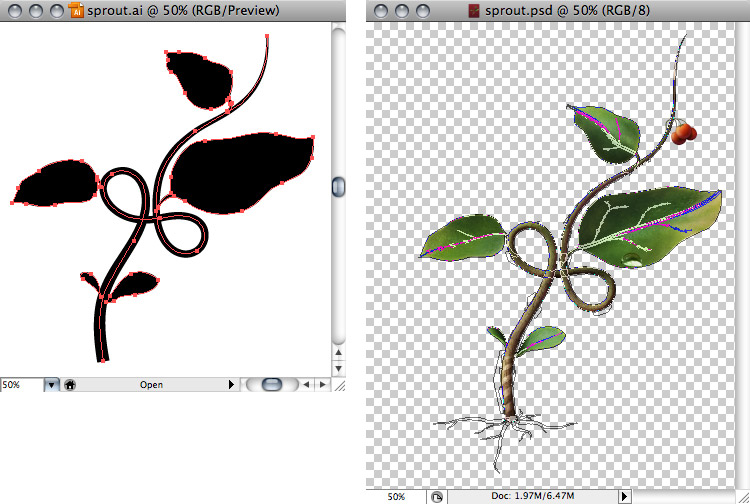The width and height of the screenshot is (750, 504).
Task: Click the Version Cue icon in Photoshop status bar
Action: pos(437,496)
